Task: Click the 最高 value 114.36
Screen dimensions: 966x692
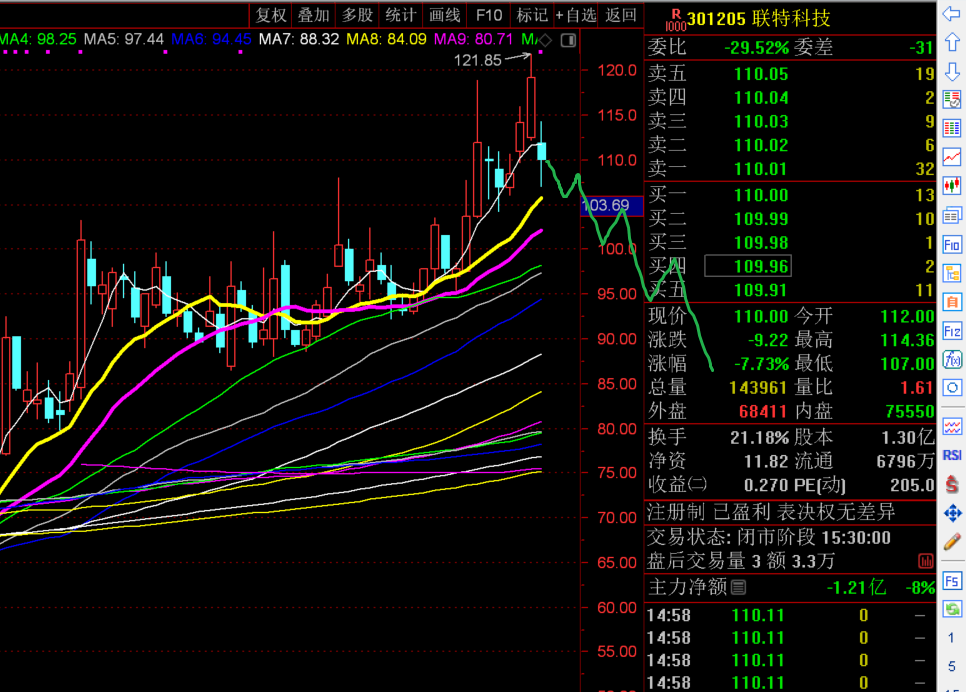Action: [x=907, y=340]
